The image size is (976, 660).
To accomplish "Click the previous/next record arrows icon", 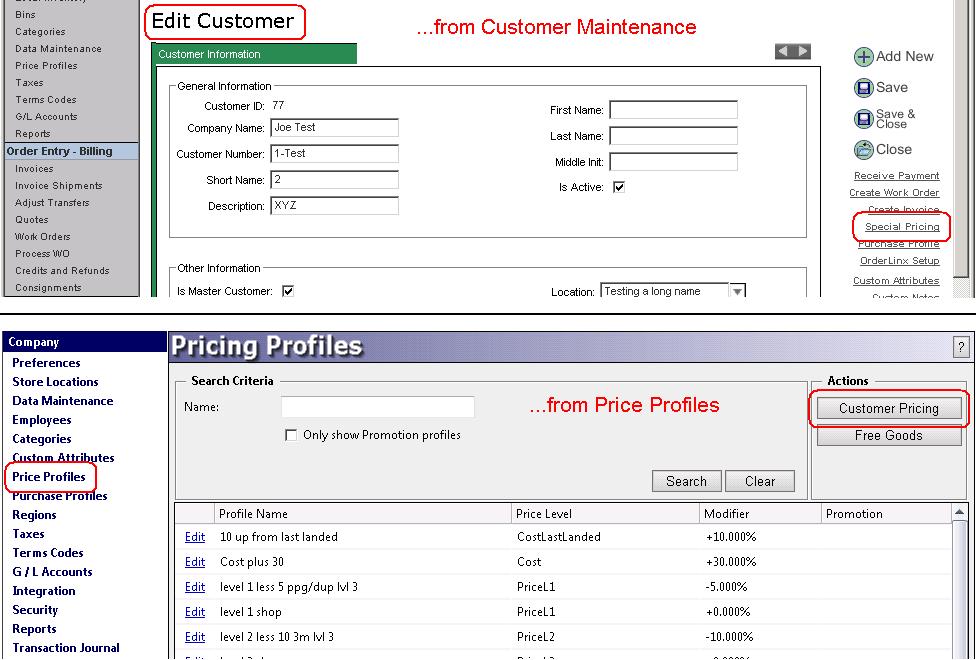I will 793,52.
